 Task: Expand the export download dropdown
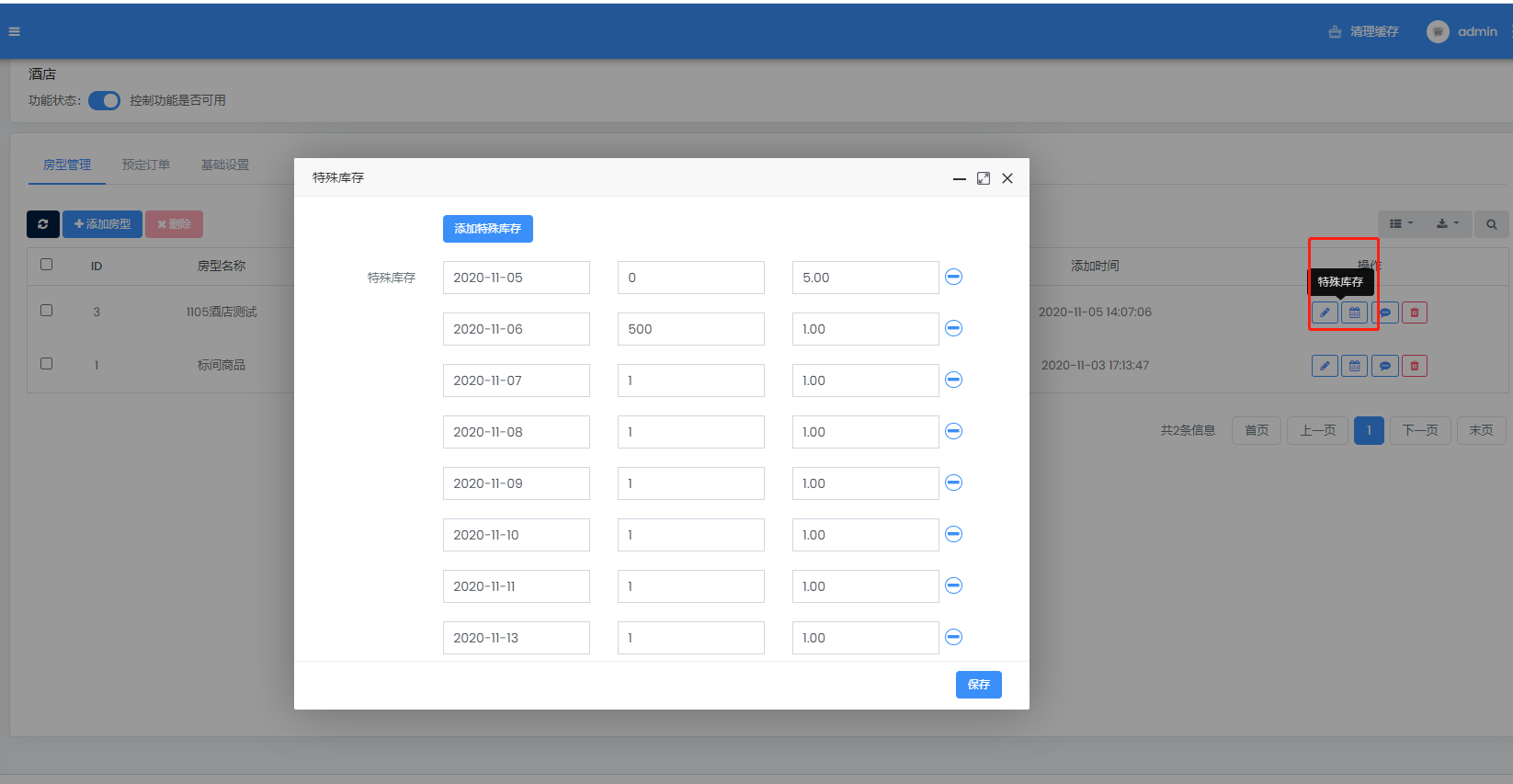tap(1447, 223)
